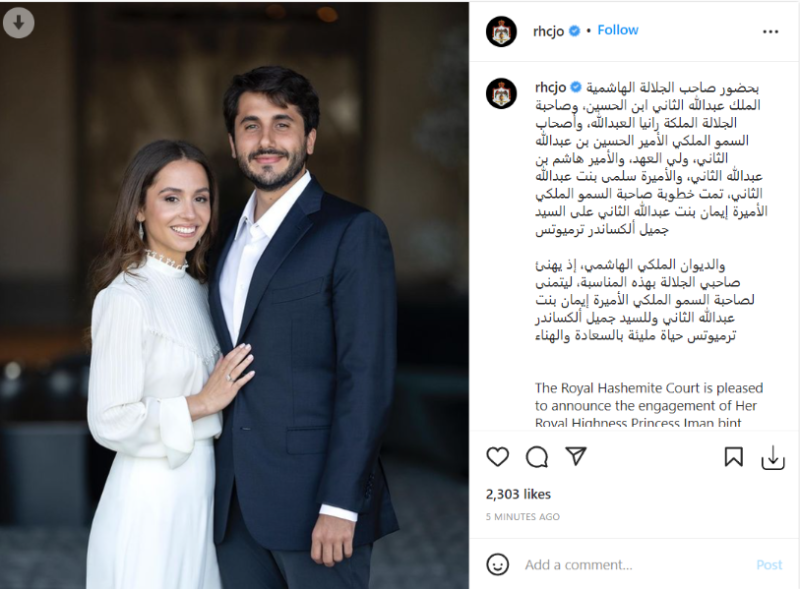This screenshot has height=589, width=800.
Task: Click the English Royal Hashemite Court caption text
Action: click(648, 405)
